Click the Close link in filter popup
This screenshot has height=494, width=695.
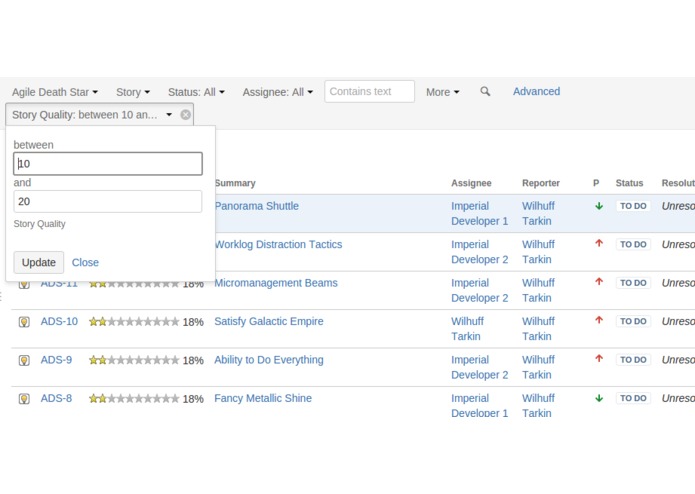point(85,263)
